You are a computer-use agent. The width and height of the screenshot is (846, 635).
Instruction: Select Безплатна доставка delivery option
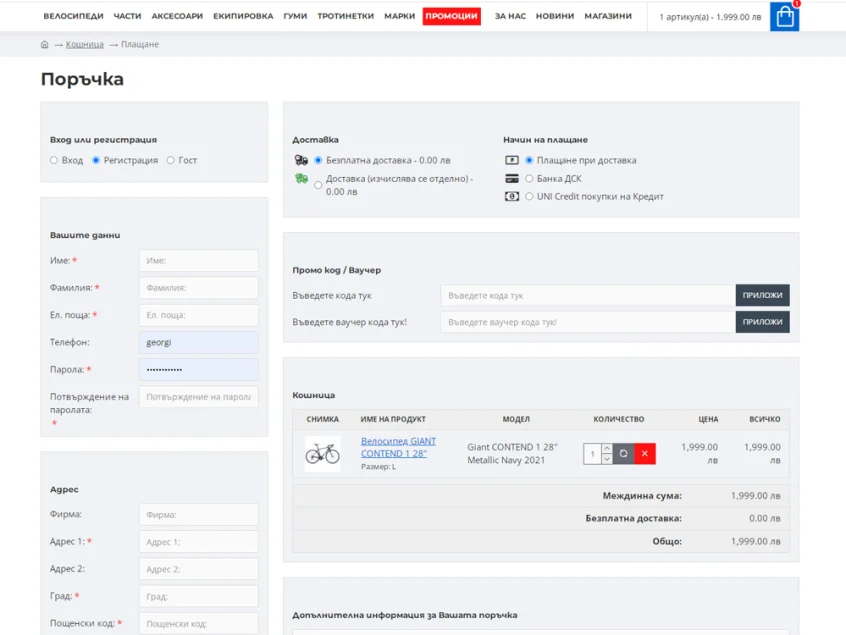coord(318,160)
